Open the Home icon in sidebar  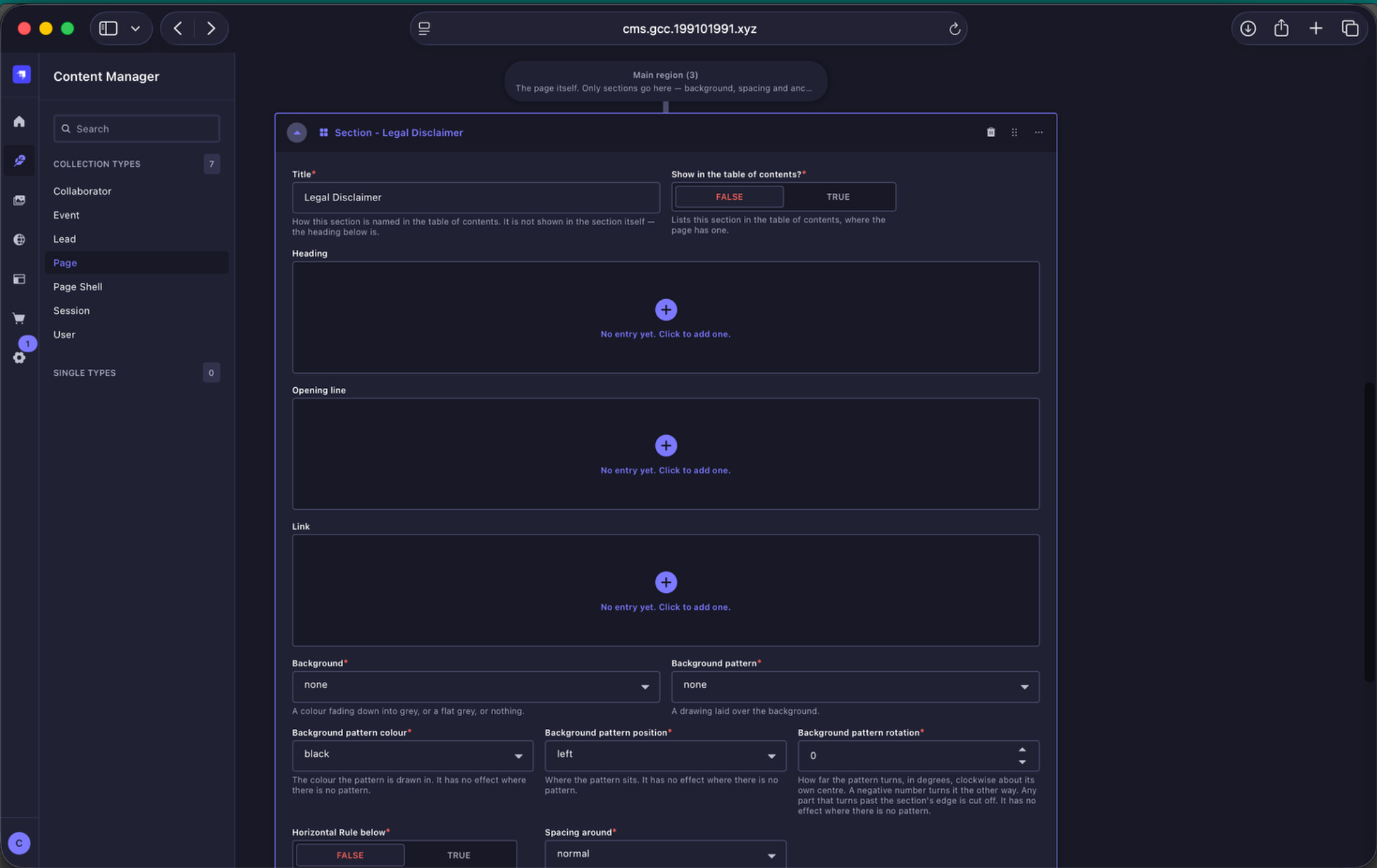(x=19, y=122)
